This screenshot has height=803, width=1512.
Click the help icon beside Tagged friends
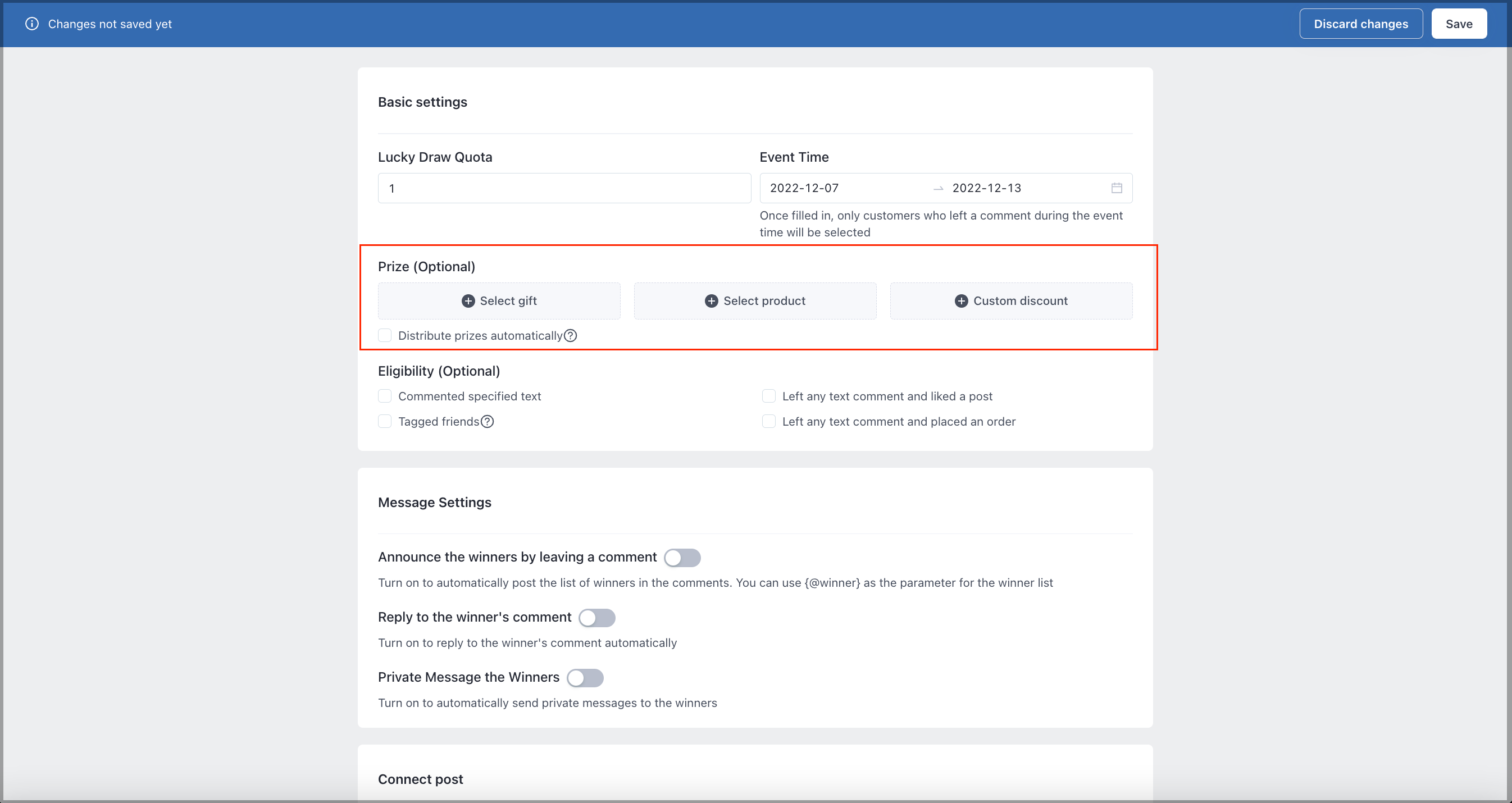487,422
